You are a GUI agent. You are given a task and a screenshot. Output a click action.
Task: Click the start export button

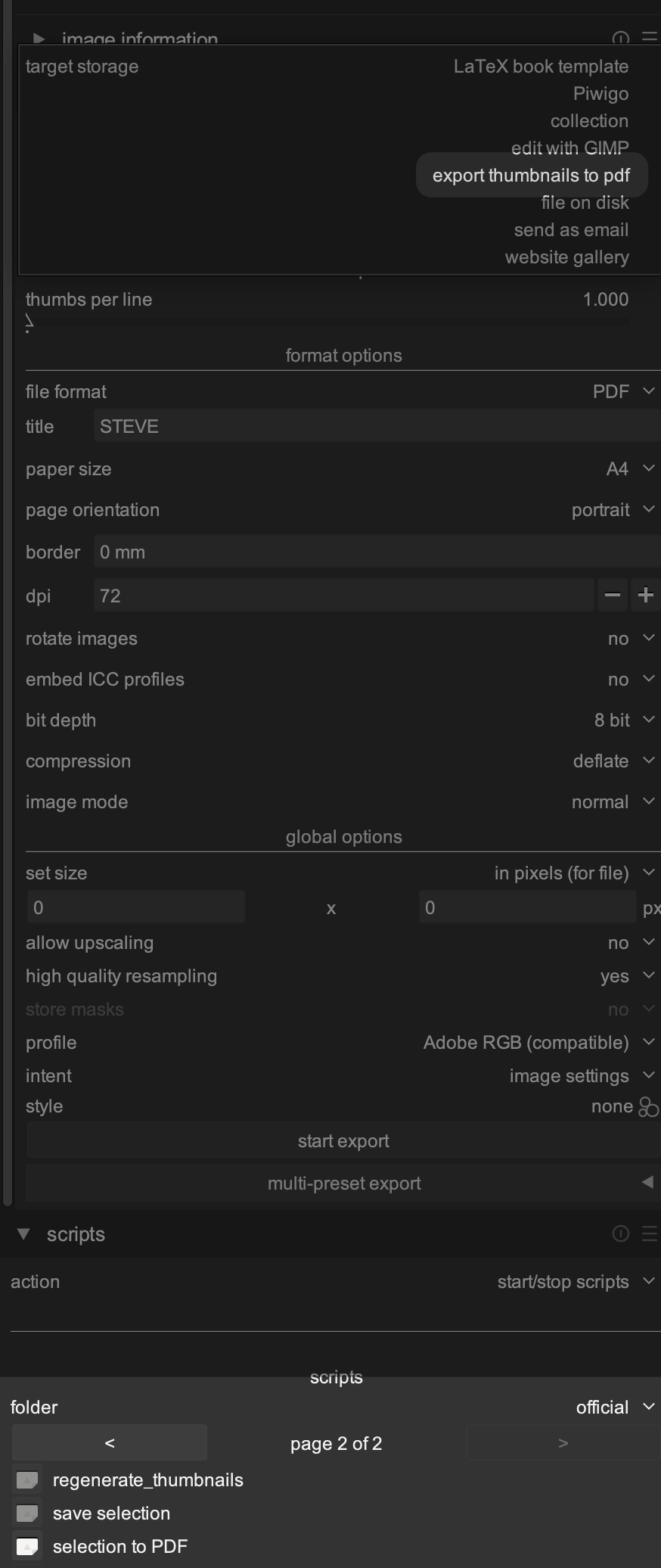pos(343,1141)
